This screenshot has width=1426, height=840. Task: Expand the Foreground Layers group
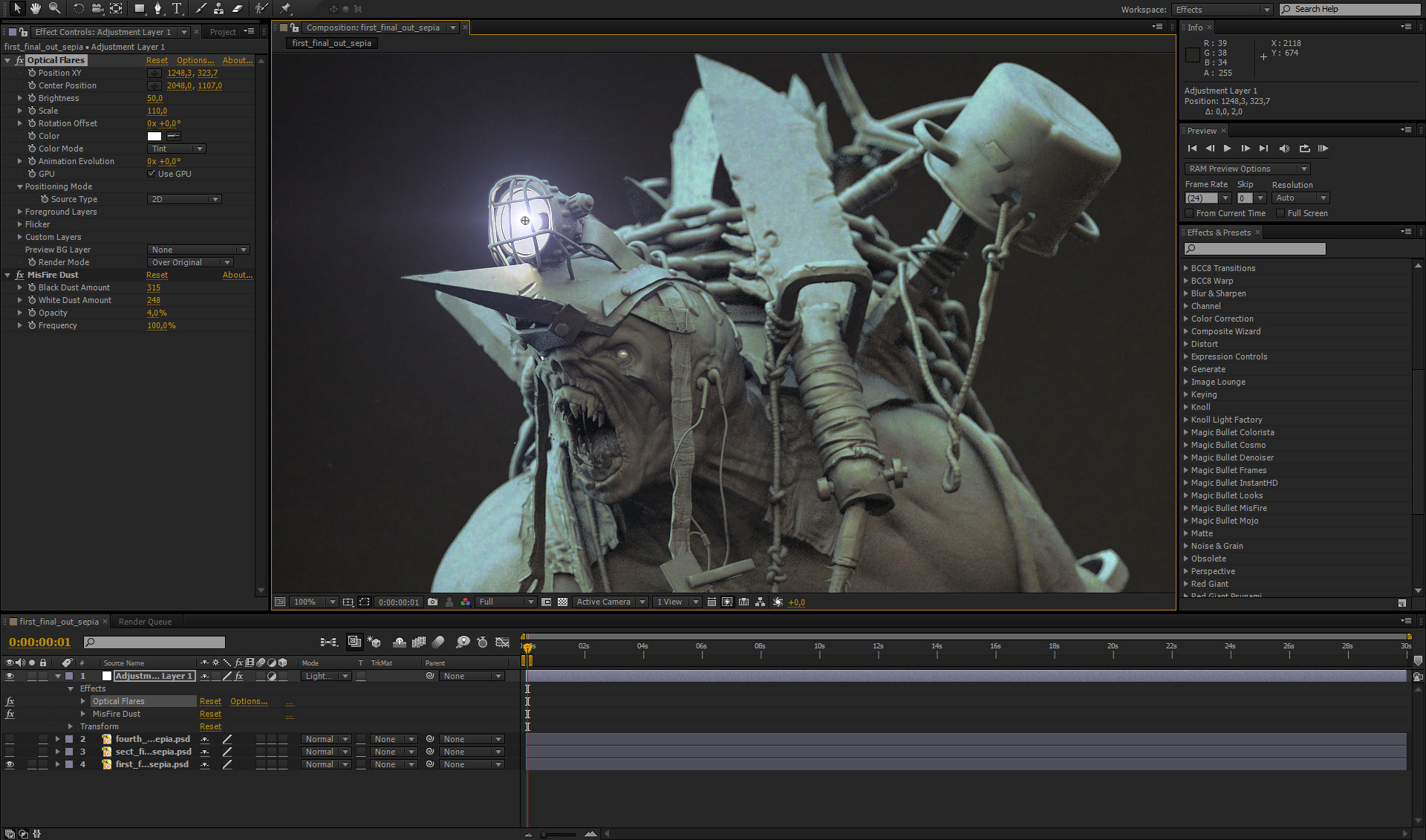[20, 212]
